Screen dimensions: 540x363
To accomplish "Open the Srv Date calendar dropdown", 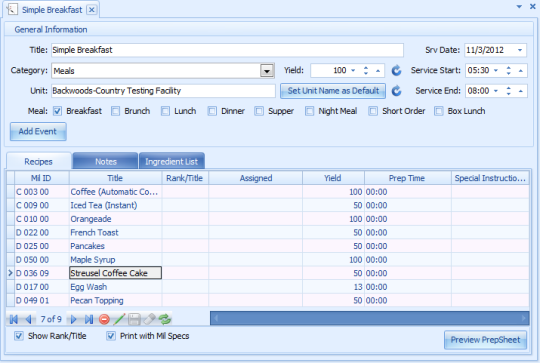I will coord(520,50).
